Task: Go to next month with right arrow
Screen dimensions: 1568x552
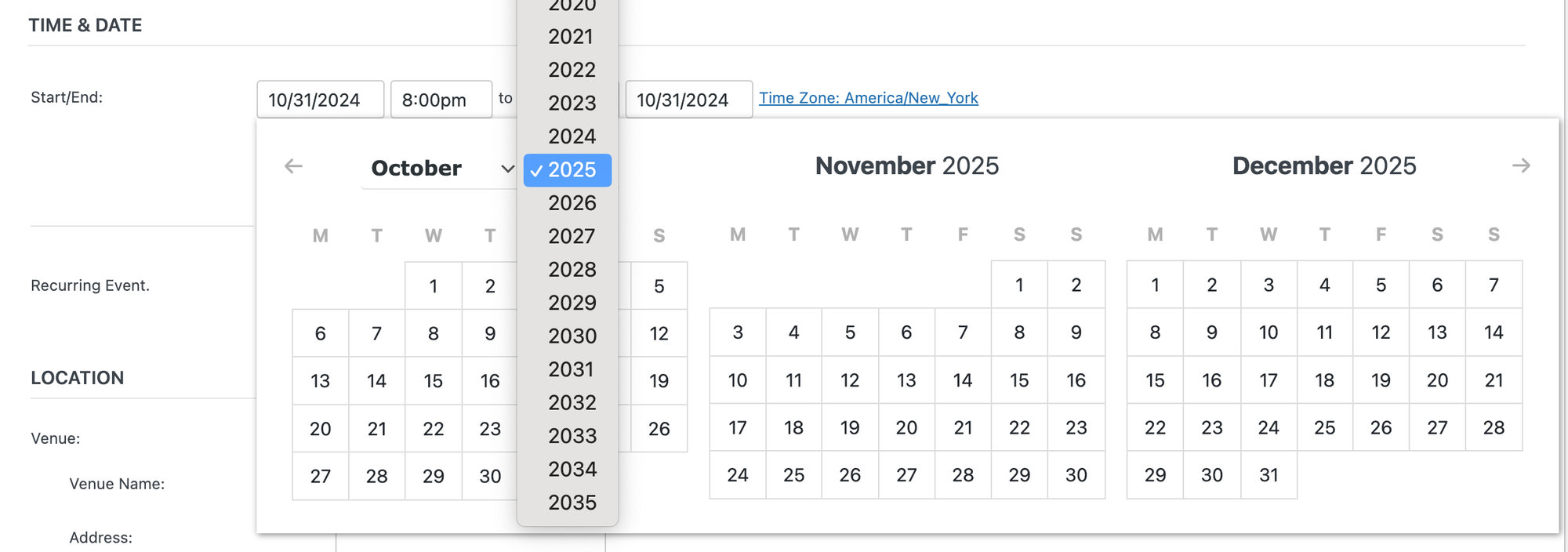Action: pyautogui.click(x=1521, y=165)
